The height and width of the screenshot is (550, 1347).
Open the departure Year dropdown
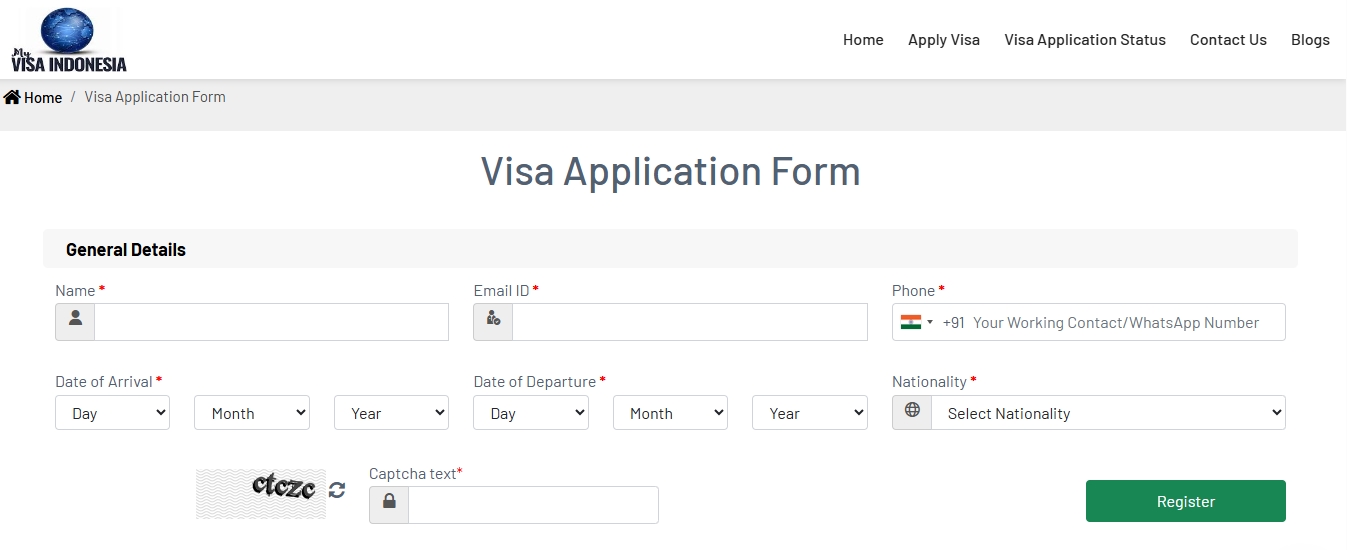tap(809, 413)
